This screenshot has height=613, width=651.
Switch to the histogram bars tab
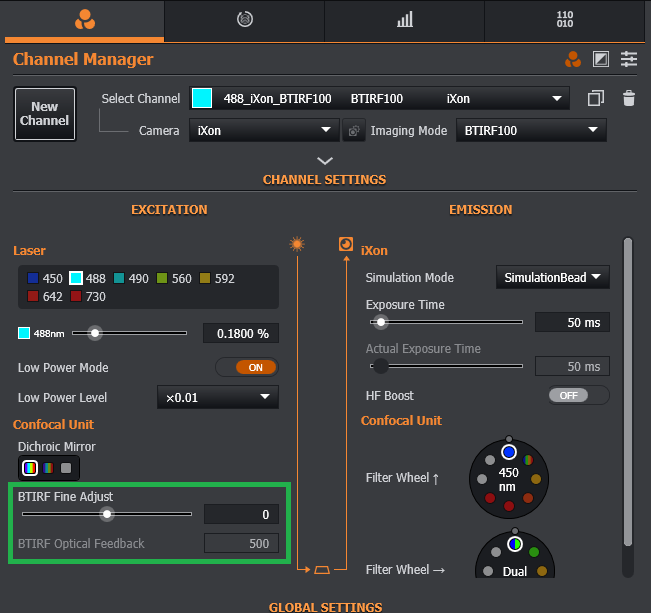[x=404, y=20]
